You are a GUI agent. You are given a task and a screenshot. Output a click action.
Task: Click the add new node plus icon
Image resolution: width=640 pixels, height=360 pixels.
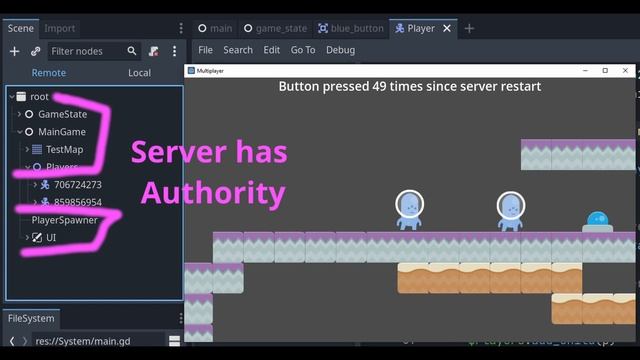click(x=14, y=51)
